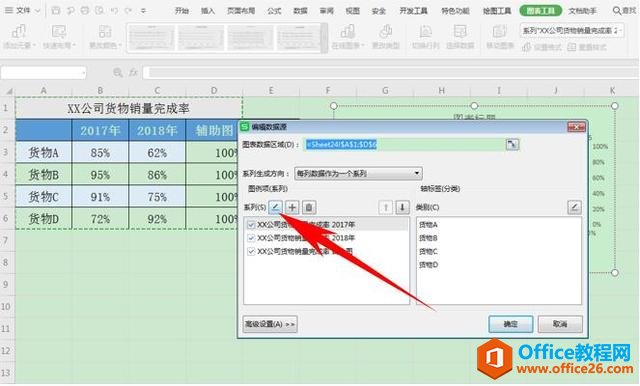Click the undo arrow in quick toolbar
Image resolution: width=640 pixels, height=386 pixels.
pos(114,10)
